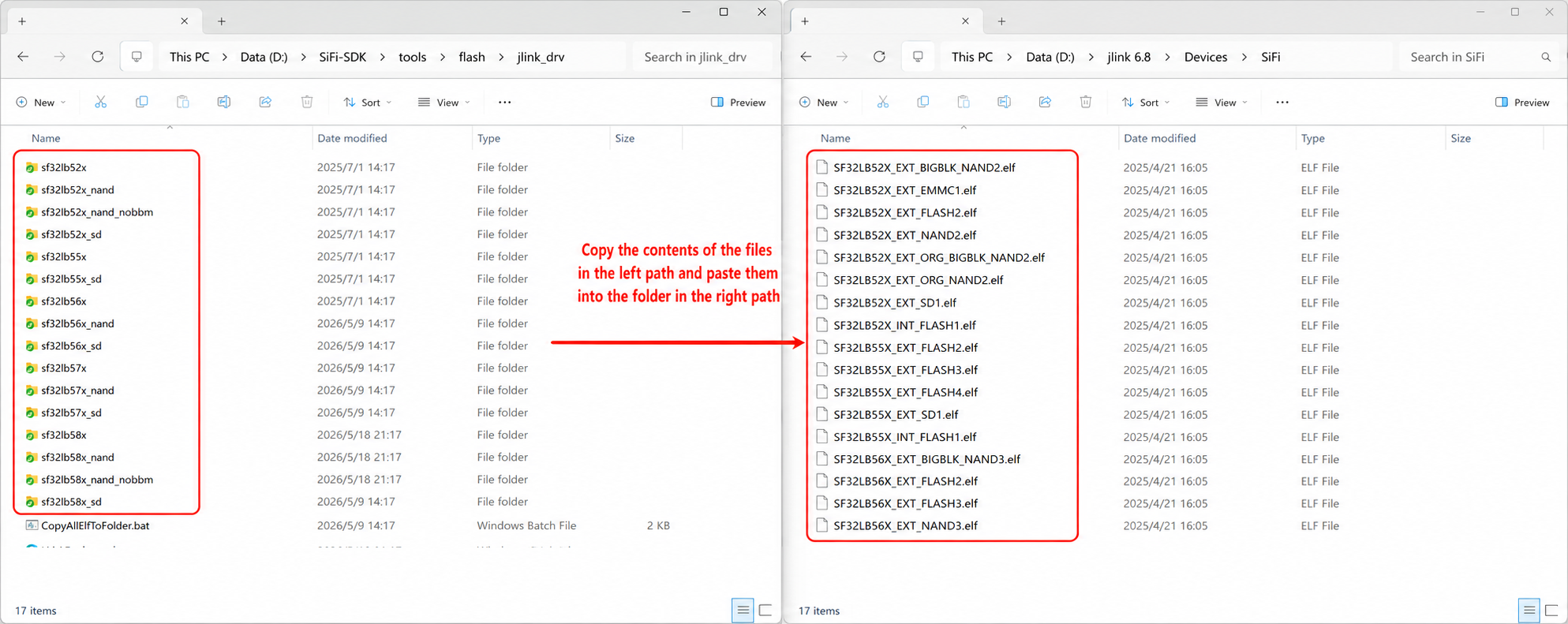Close the current tab in jlink_drv window

(184, 21)
